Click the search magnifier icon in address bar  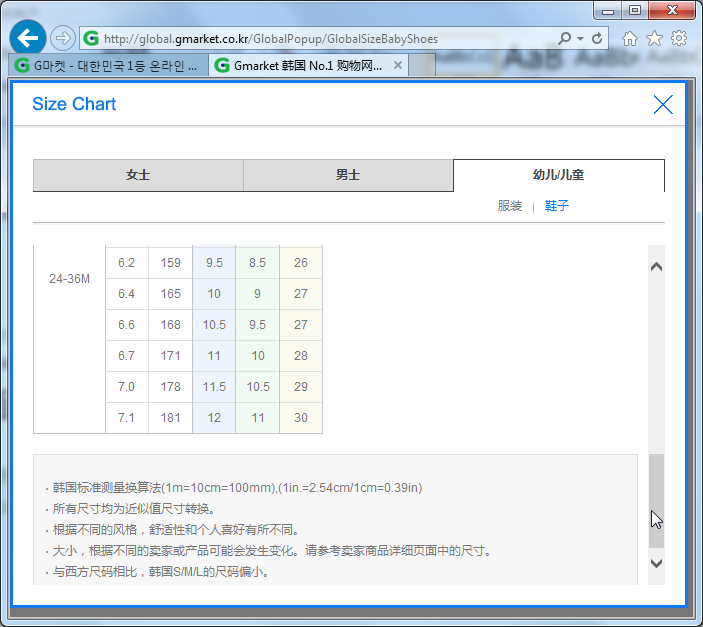click(565, 39)
